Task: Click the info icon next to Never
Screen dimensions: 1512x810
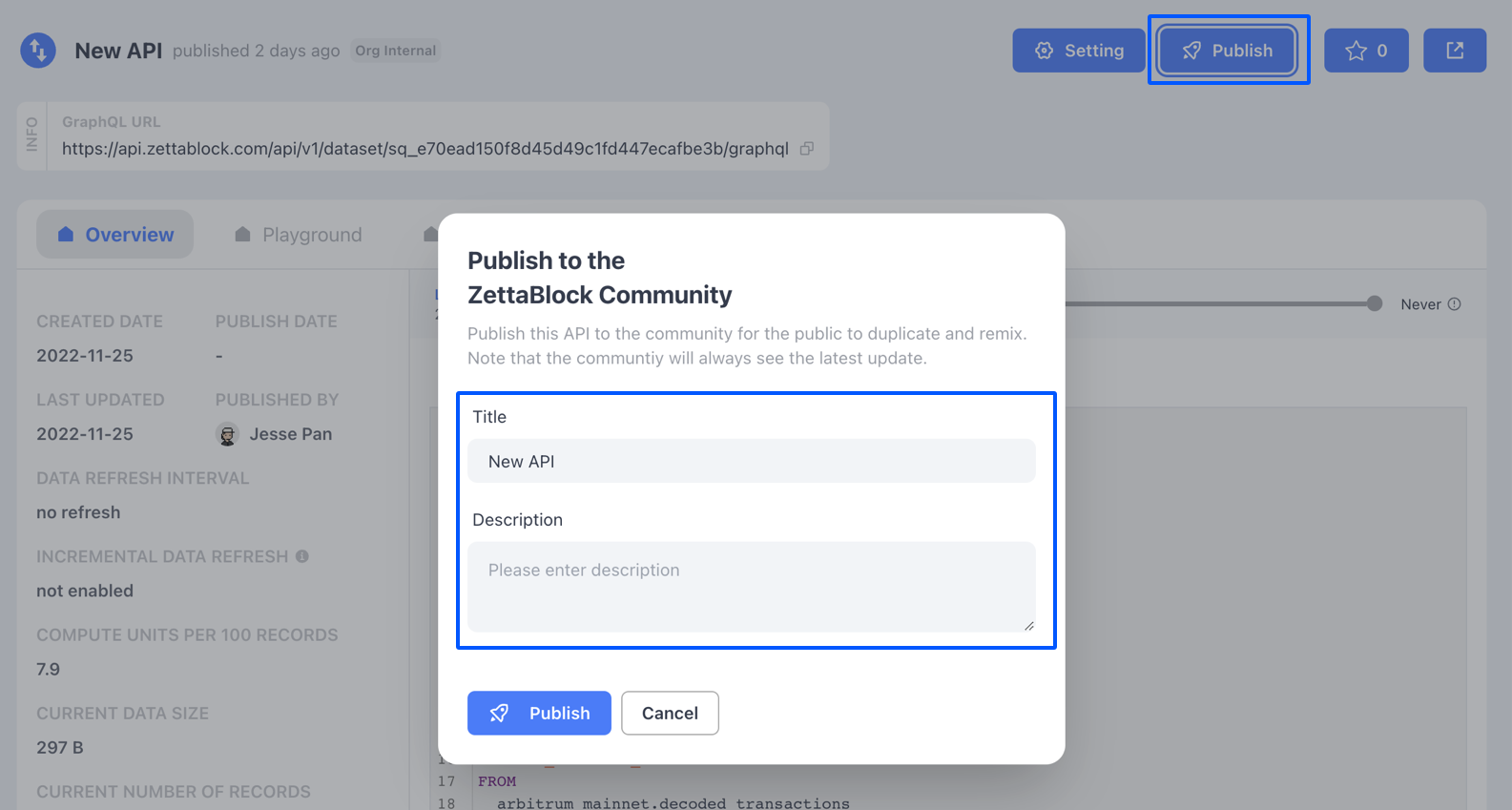Action: (x=1455, y=304)
